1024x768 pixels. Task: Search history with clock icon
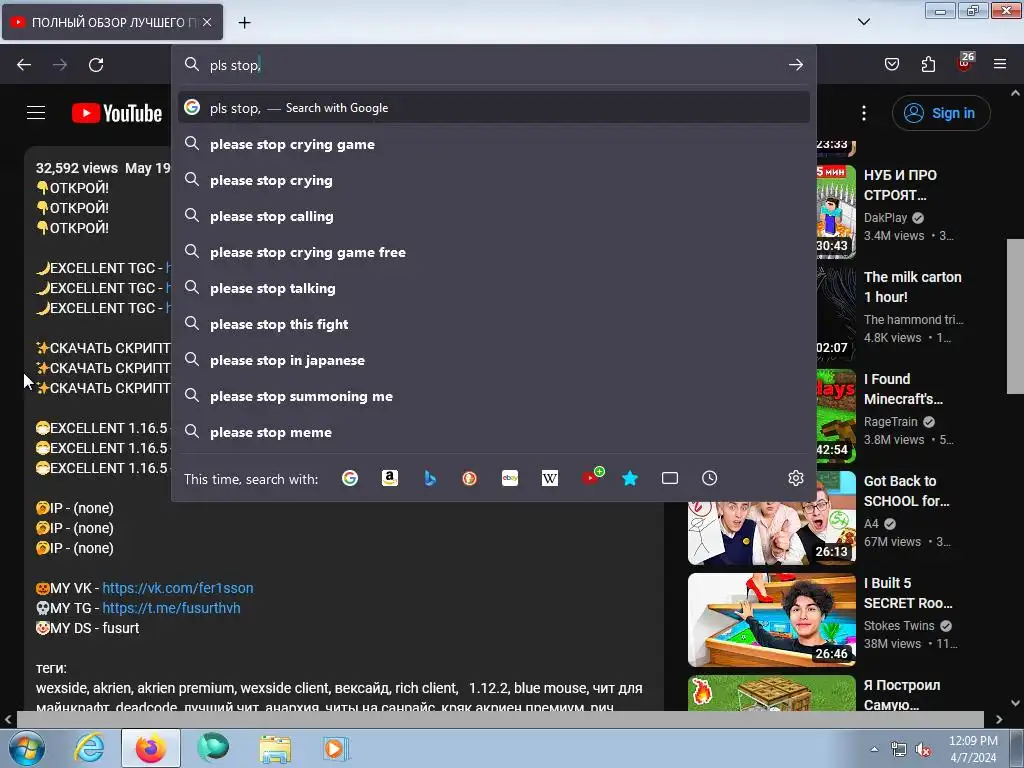[x=709, y=478]
